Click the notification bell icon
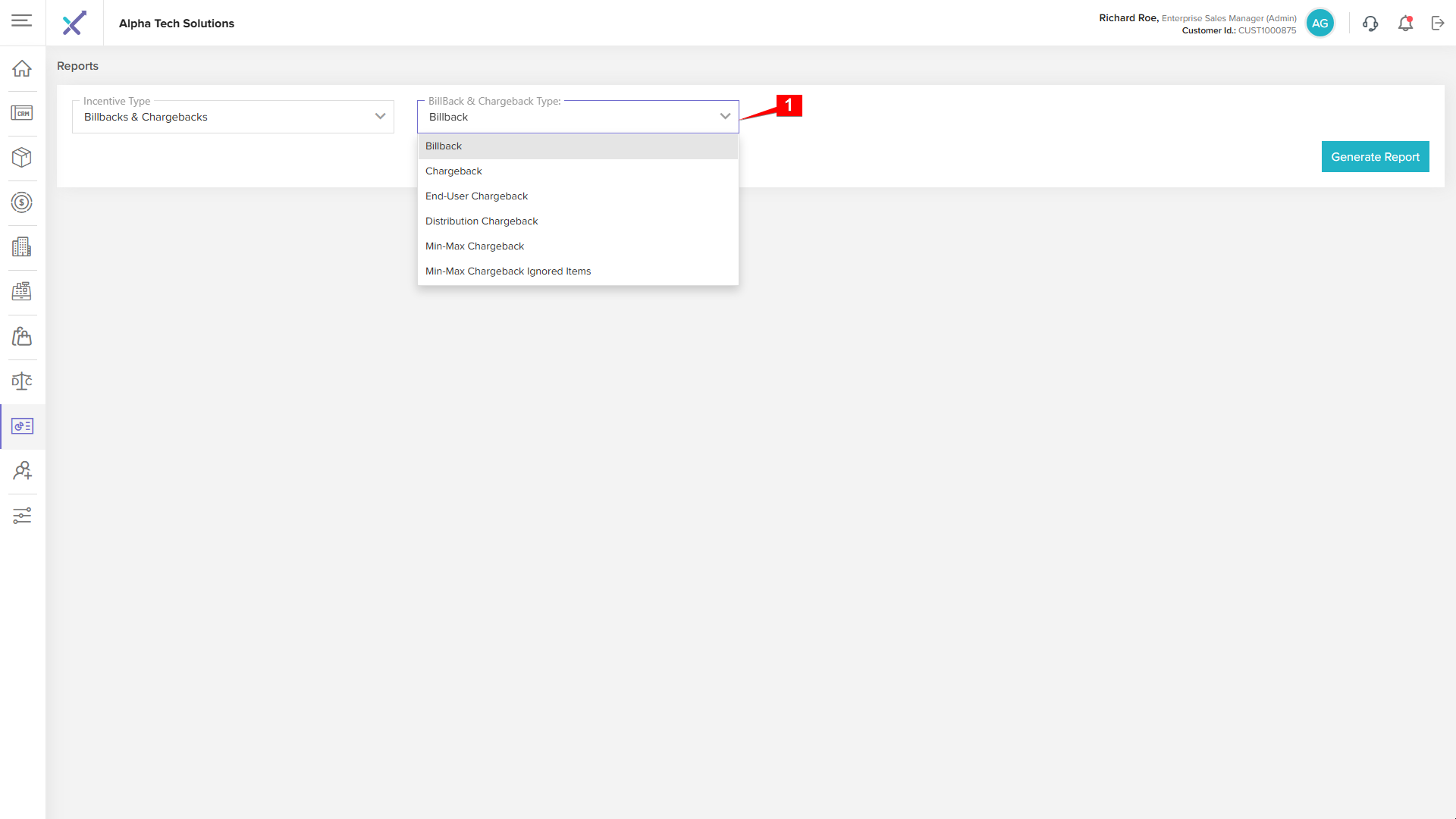The image size is (1456, 819). [1405, 24]
